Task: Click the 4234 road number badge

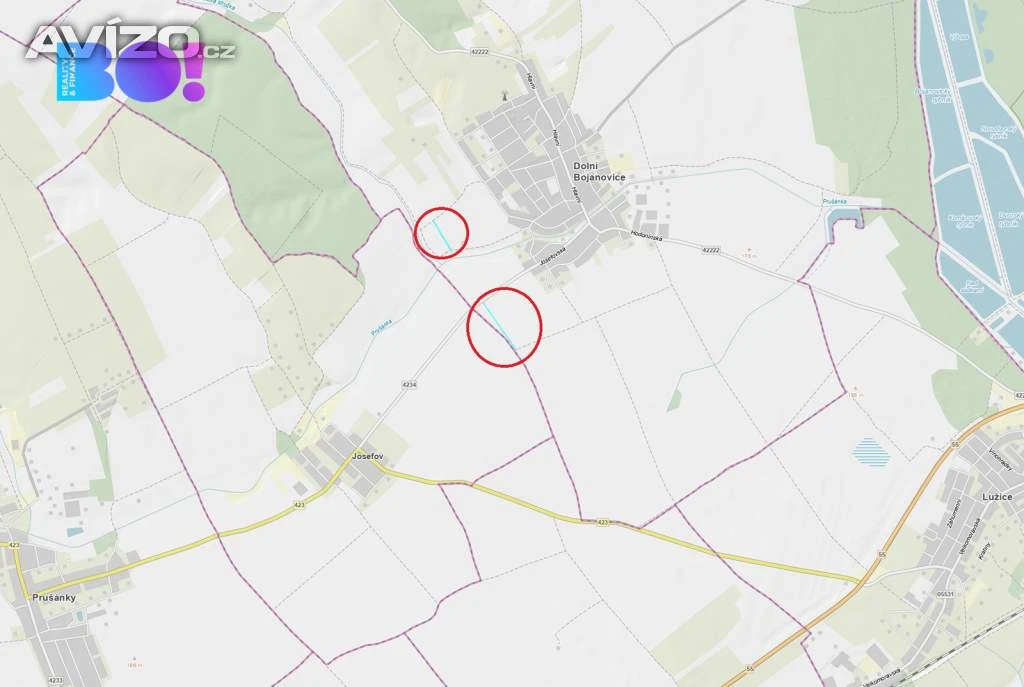Action: (x=409, y=385)
